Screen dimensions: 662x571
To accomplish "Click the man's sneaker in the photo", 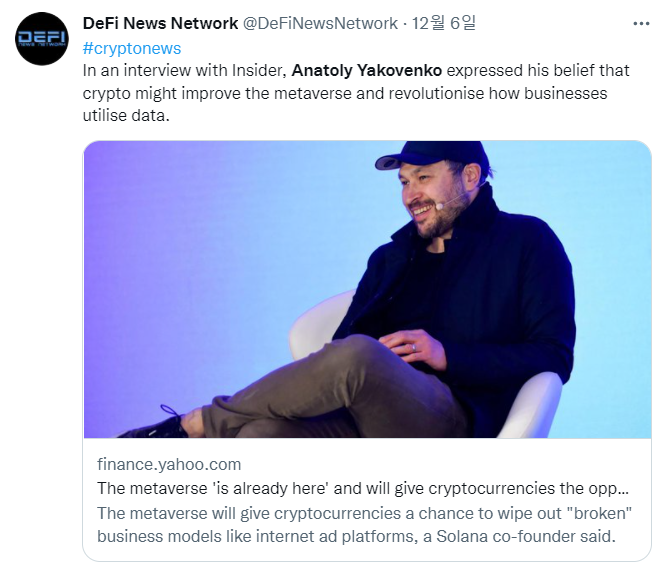I will (x=157, y=424).
